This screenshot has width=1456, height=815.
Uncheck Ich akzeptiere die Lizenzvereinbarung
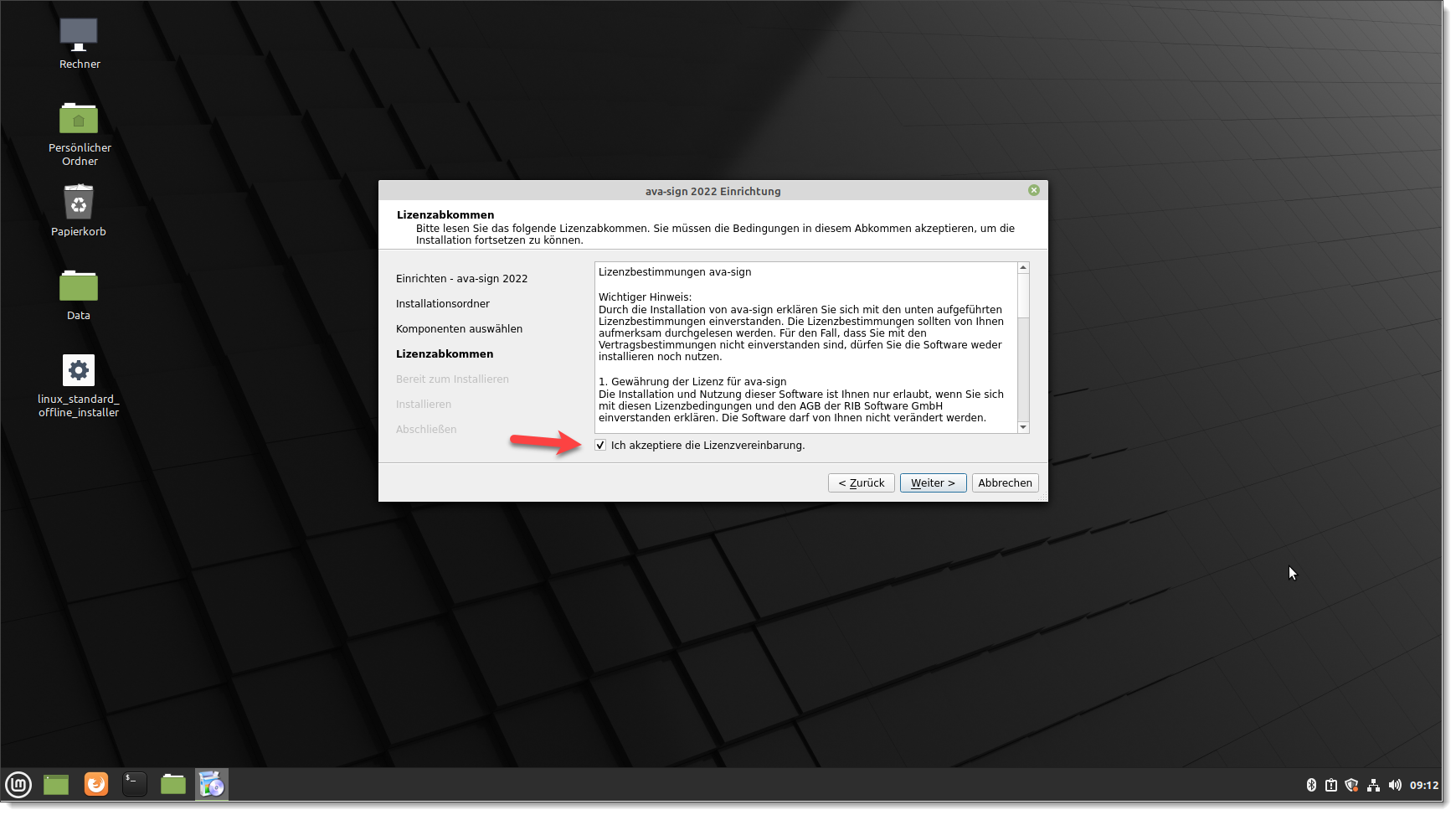tap(600, 445)
